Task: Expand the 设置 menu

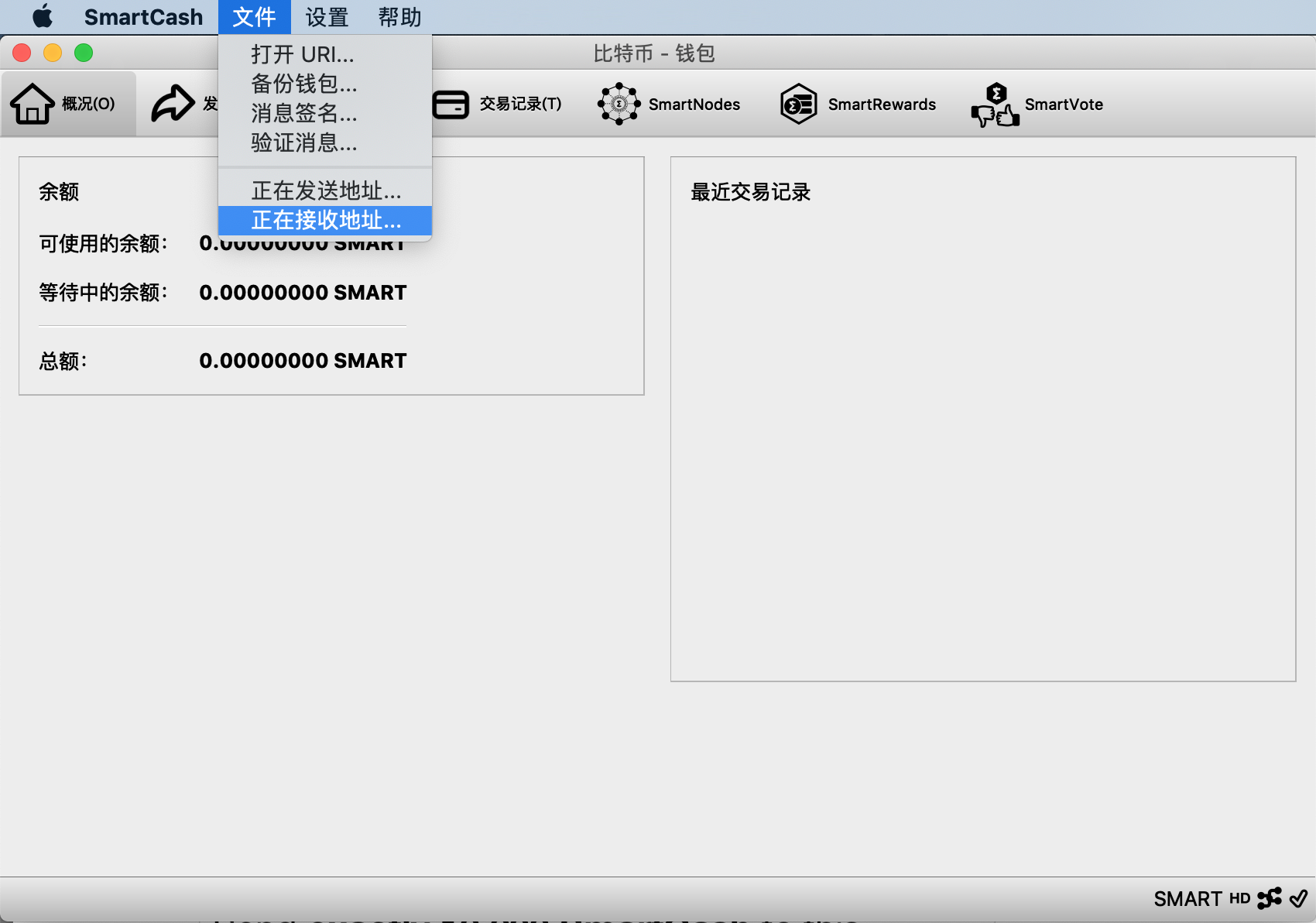Action: pyautogui.click(x=327, y=17)
